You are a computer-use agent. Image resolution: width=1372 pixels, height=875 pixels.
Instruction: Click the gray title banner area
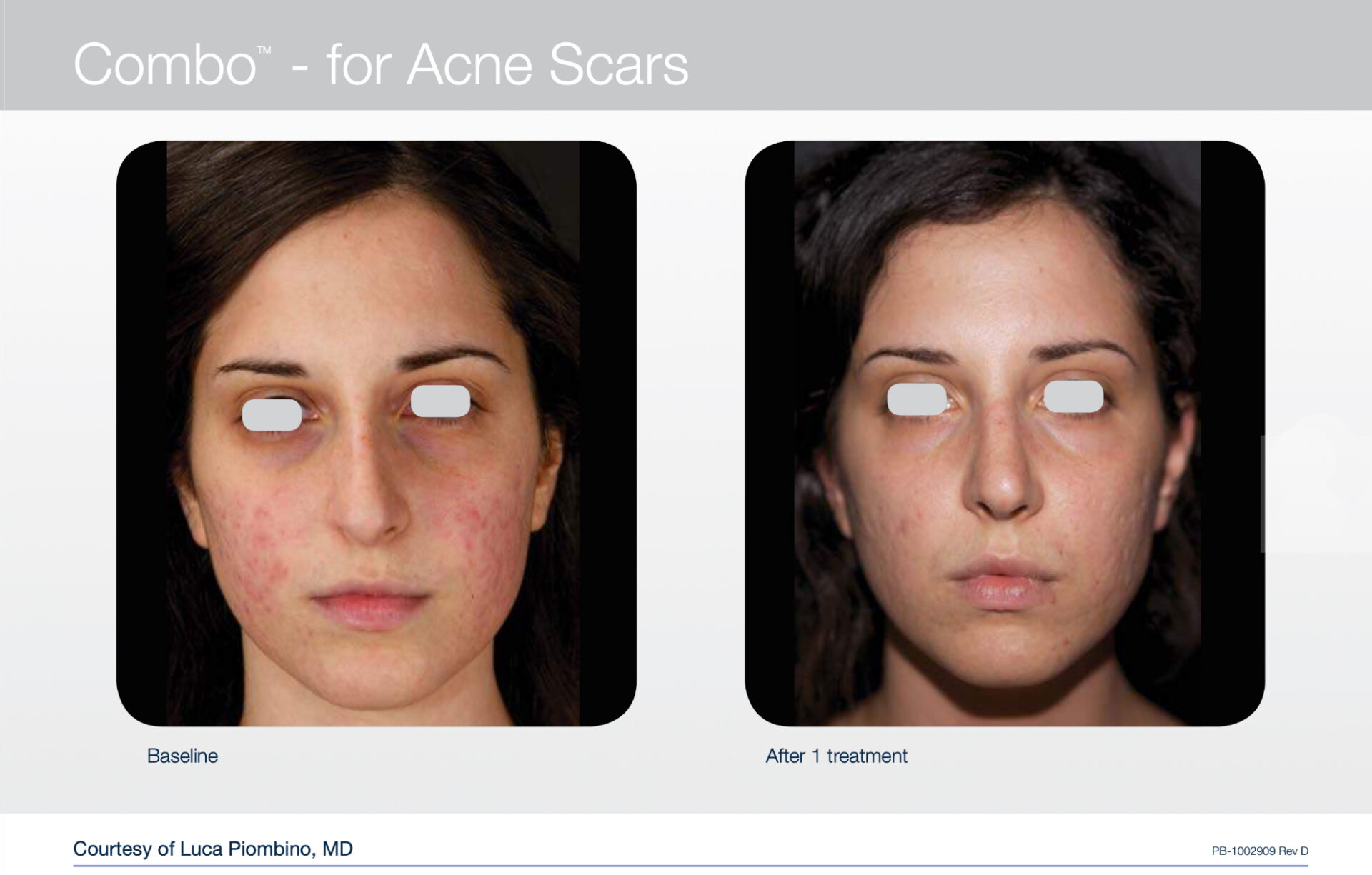(x=686, y=55)
